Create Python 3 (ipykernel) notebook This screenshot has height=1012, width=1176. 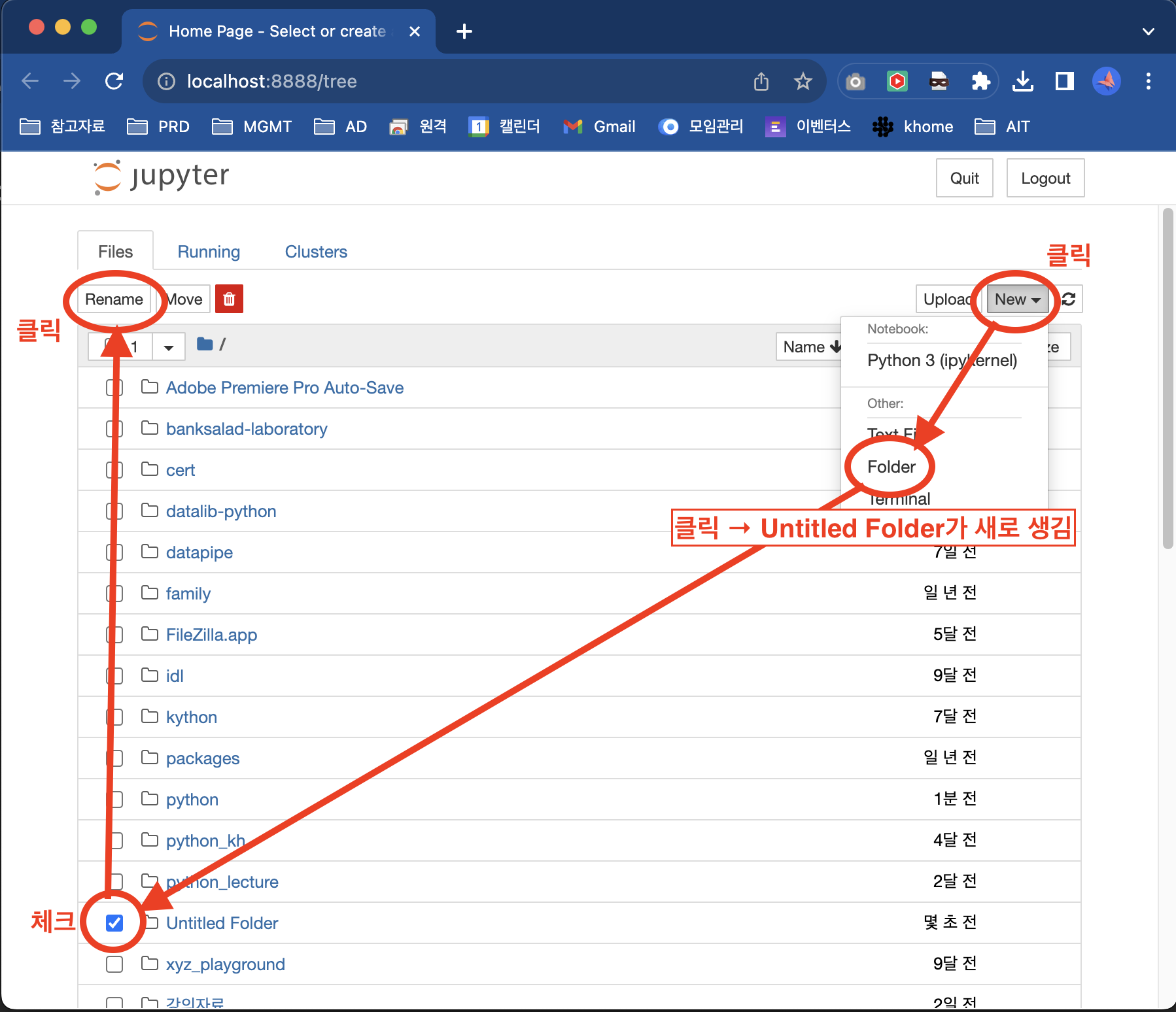[942, 360]
